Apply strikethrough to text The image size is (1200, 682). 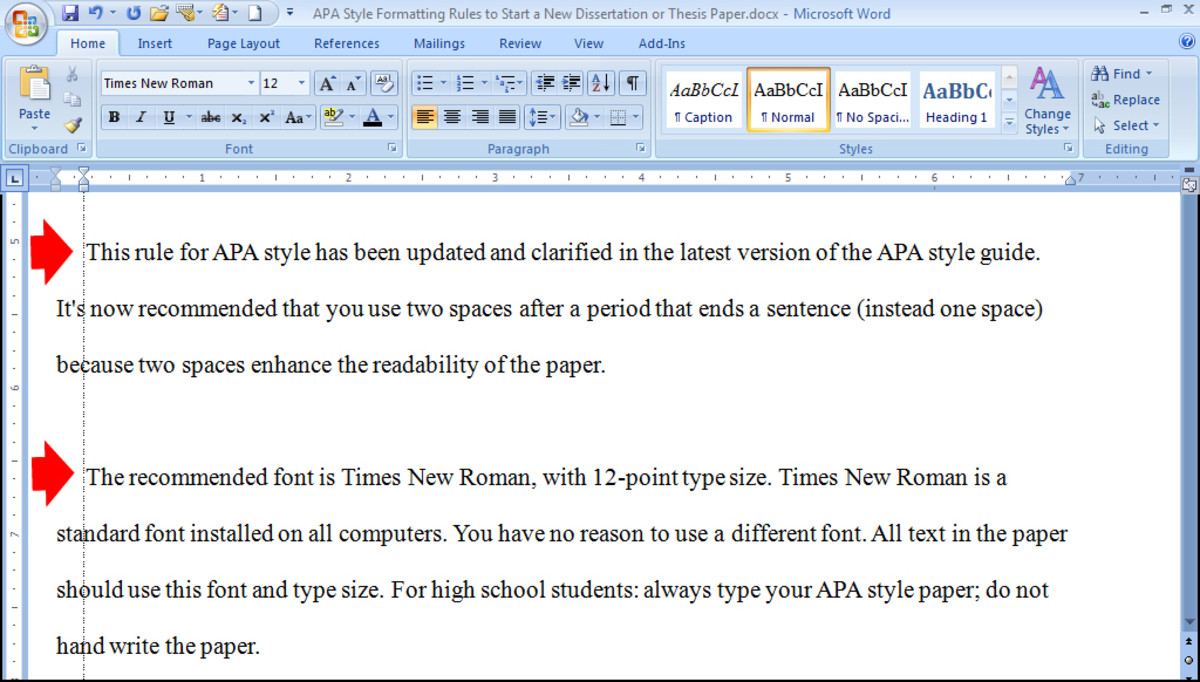pos(210,117)
